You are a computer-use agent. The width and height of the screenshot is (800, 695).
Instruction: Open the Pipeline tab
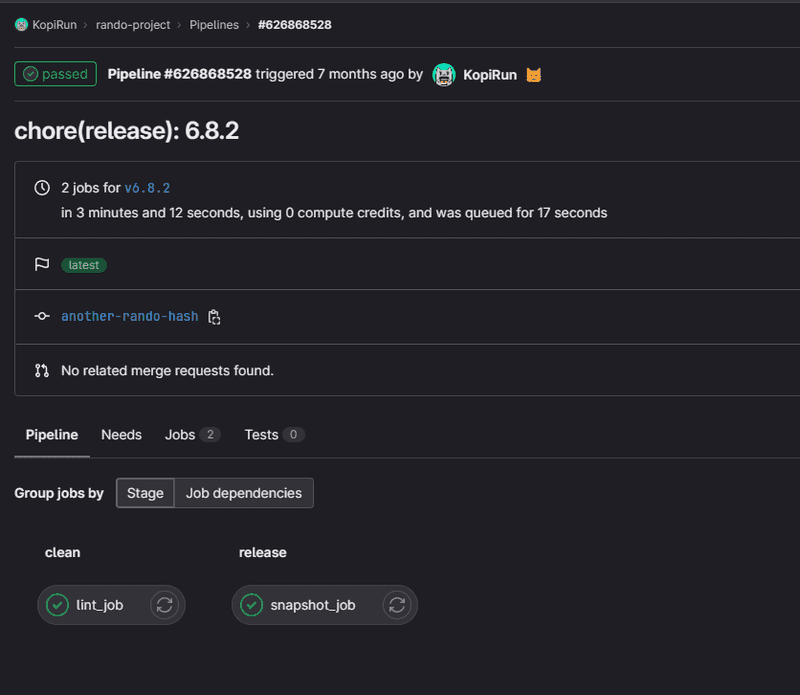click(52, 435)
